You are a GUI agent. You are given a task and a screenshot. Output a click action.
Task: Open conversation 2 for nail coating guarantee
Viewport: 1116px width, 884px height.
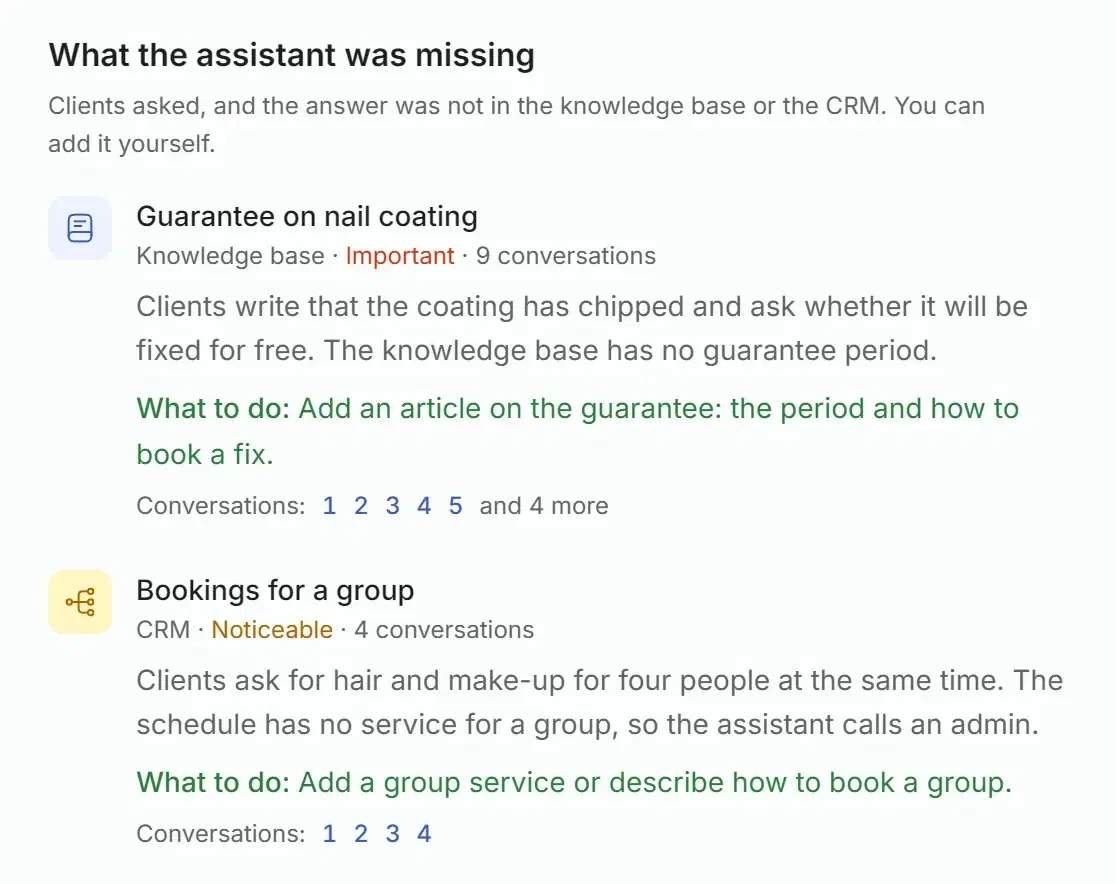pos(361,505)
